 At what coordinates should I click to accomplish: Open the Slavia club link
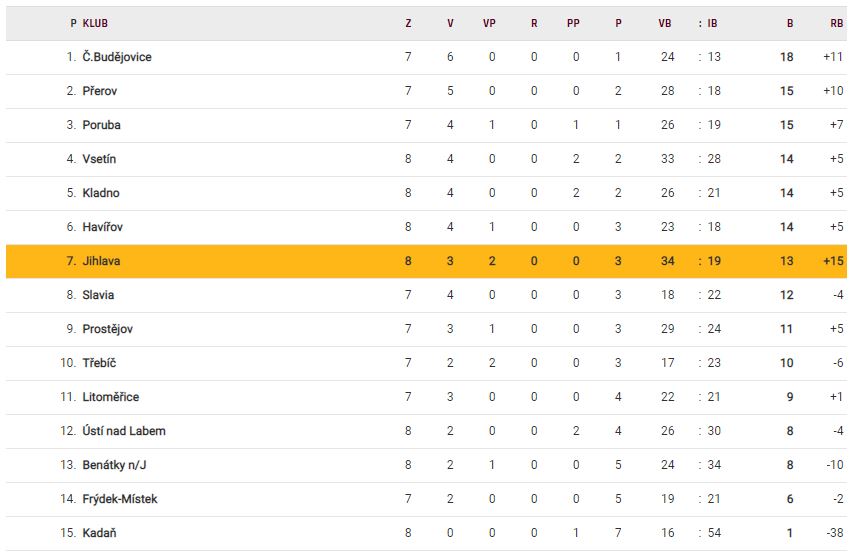click(98, 295)
